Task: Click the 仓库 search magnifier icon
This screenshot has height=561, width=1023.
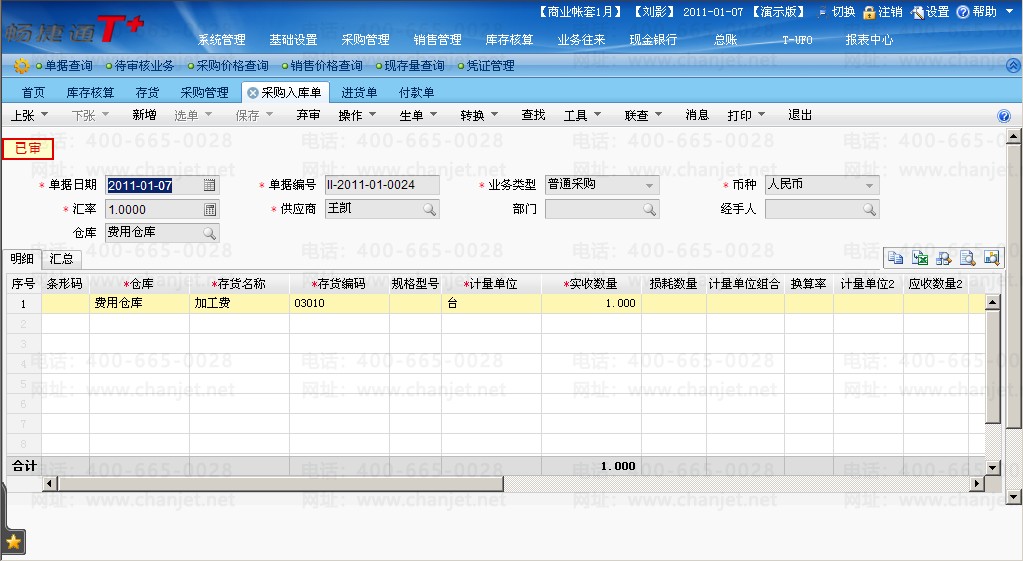Action: click(209, 233)
